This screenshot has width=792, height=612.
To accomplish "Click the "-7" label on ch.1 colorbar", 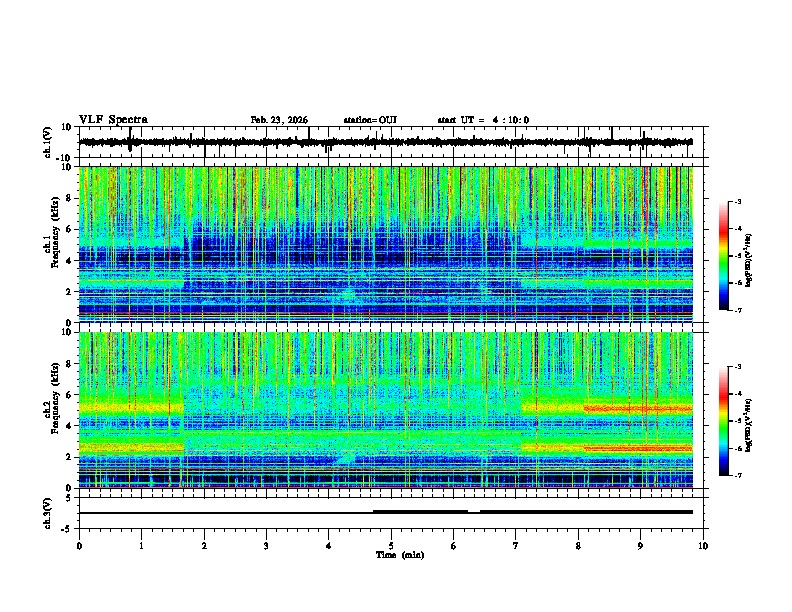I will tap(738, 310).
